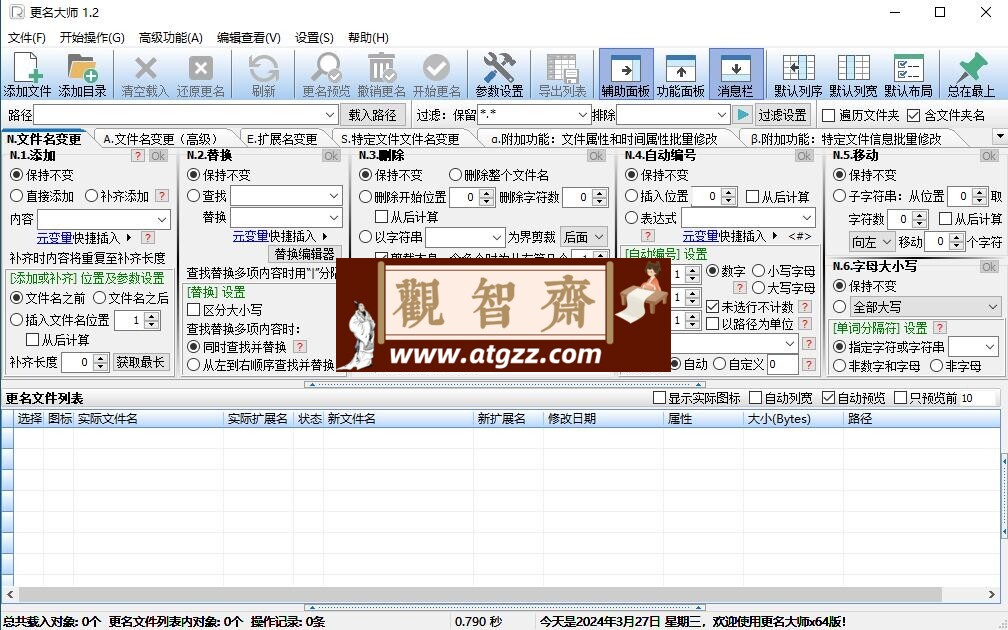Open the 查找 find dropdown in N.2.替换
This screenshot has width=1008, height=630.
pyautogui.click(x=334, y=195)
